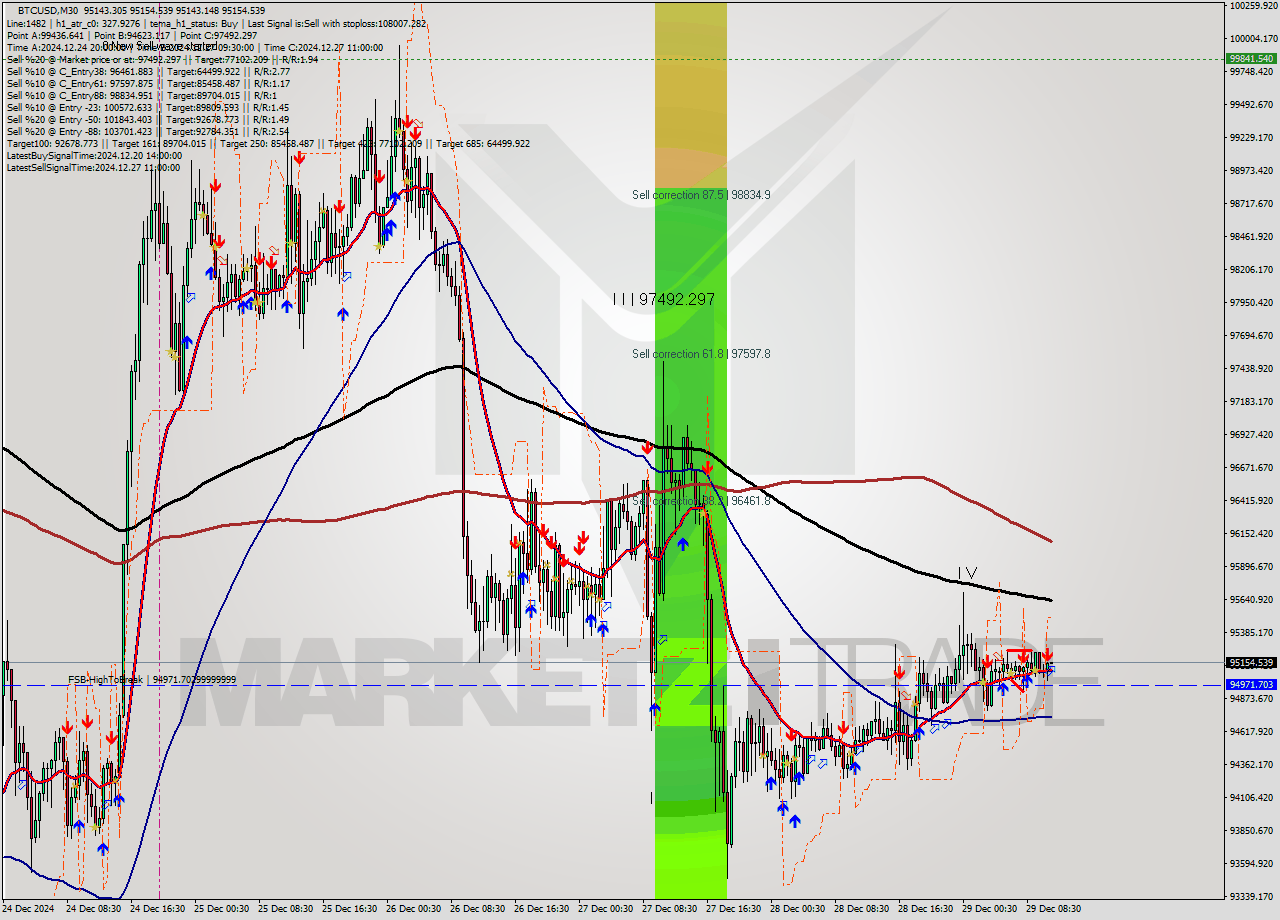
Task: Click the 95896.670 price axis label
Action: click(1252, 567)
